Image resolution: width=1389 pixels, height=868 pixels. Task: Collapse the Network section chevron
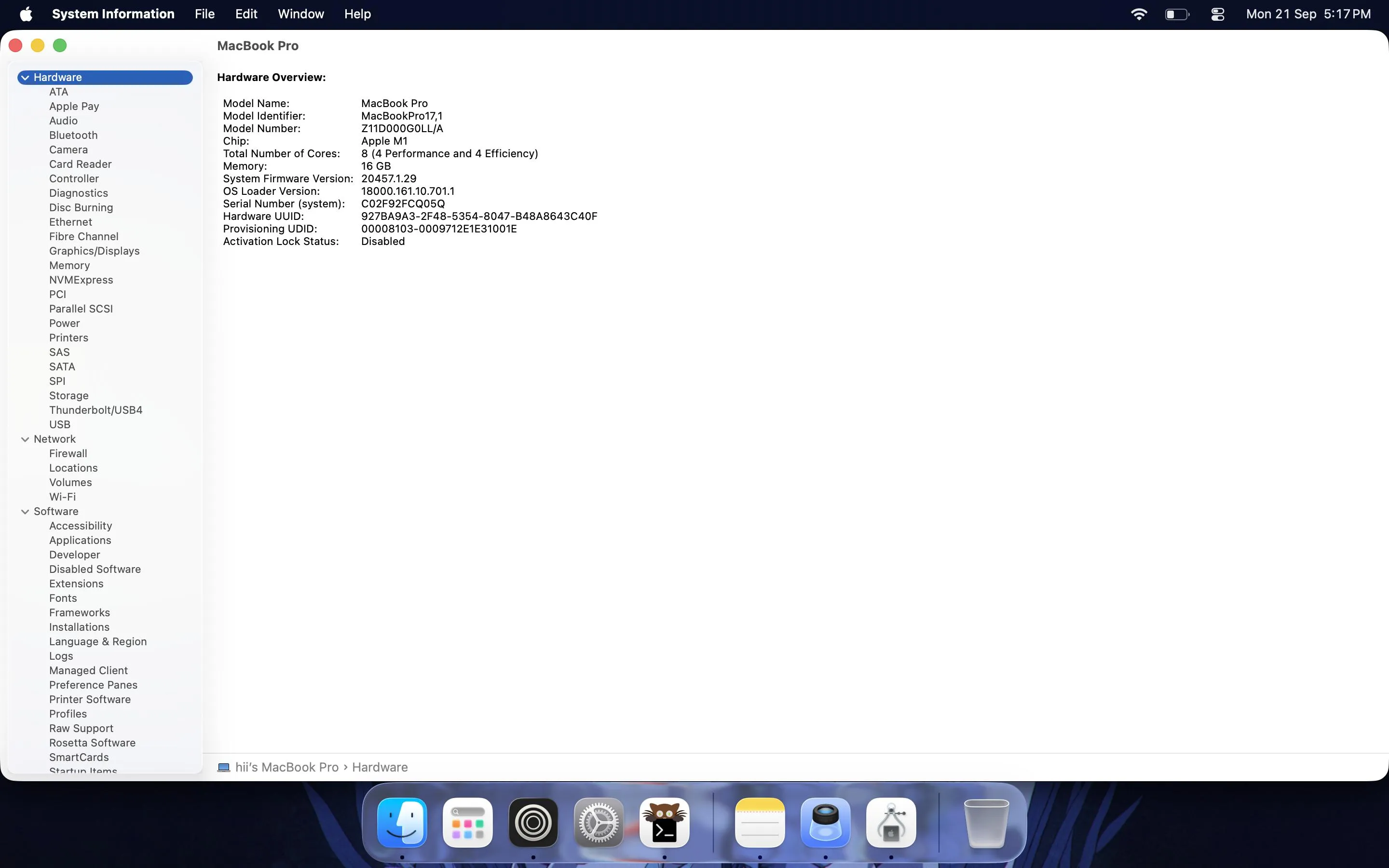(25, 439)
